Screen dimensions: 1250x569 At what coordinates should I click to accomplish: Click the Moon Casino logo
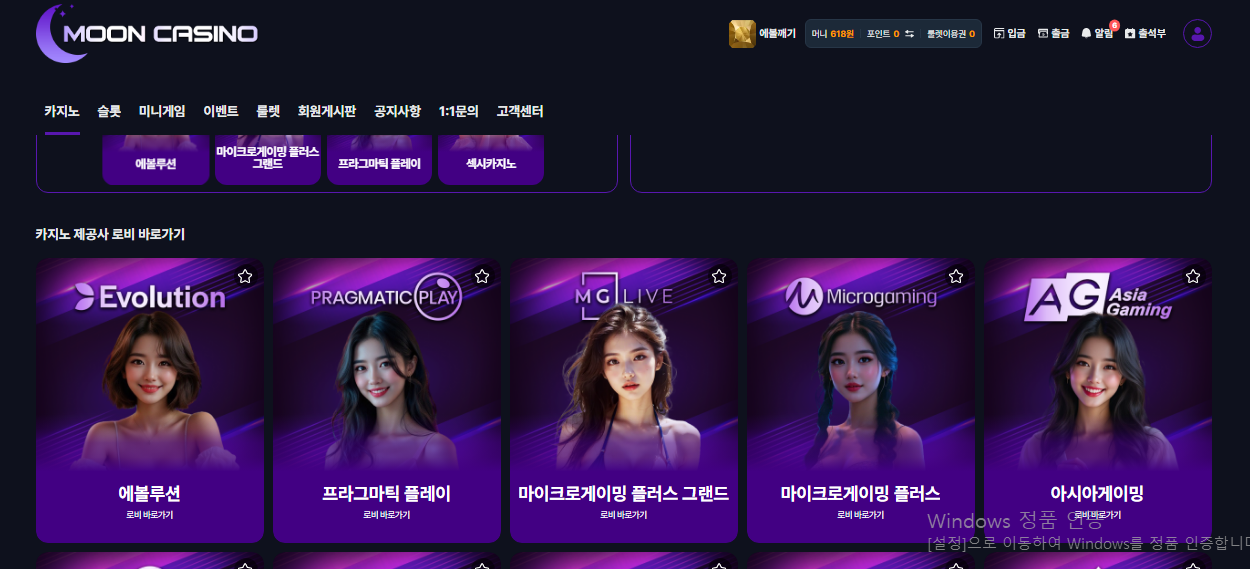(147, 33)
